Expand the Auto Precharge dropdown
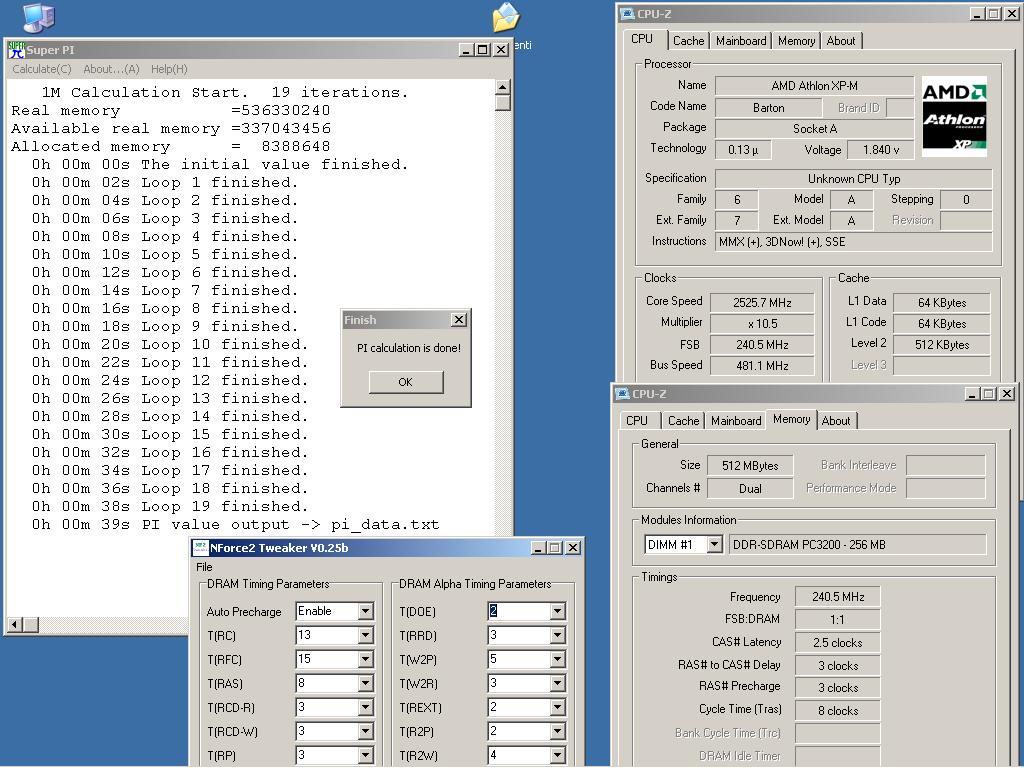1024x768 pixels. point(366,611)
